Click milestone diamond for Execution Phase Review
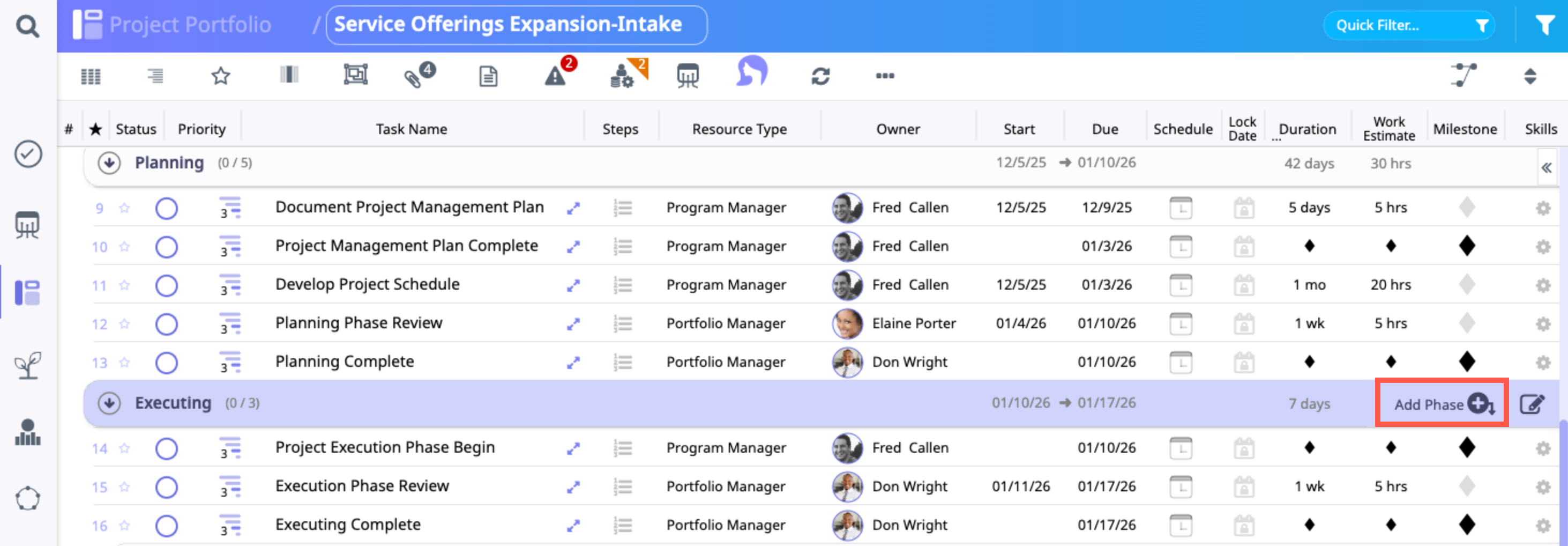The image size is (1568, 546). pyautogui.click(x=1466, y=486)
